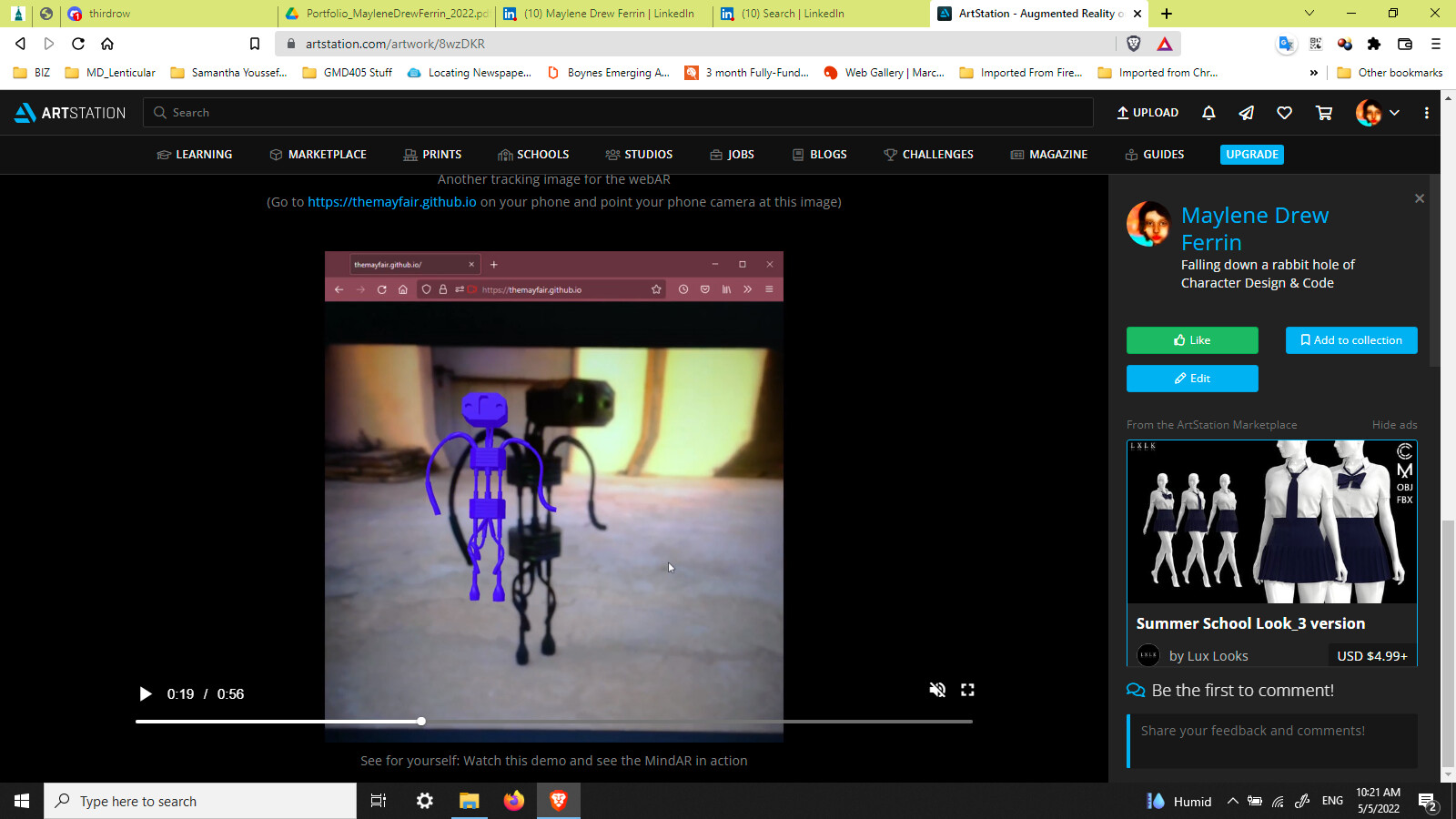This screenshot has width=1456, height=819.
Task: Launch Firefox from the taskbar
Action: [513, 801]
